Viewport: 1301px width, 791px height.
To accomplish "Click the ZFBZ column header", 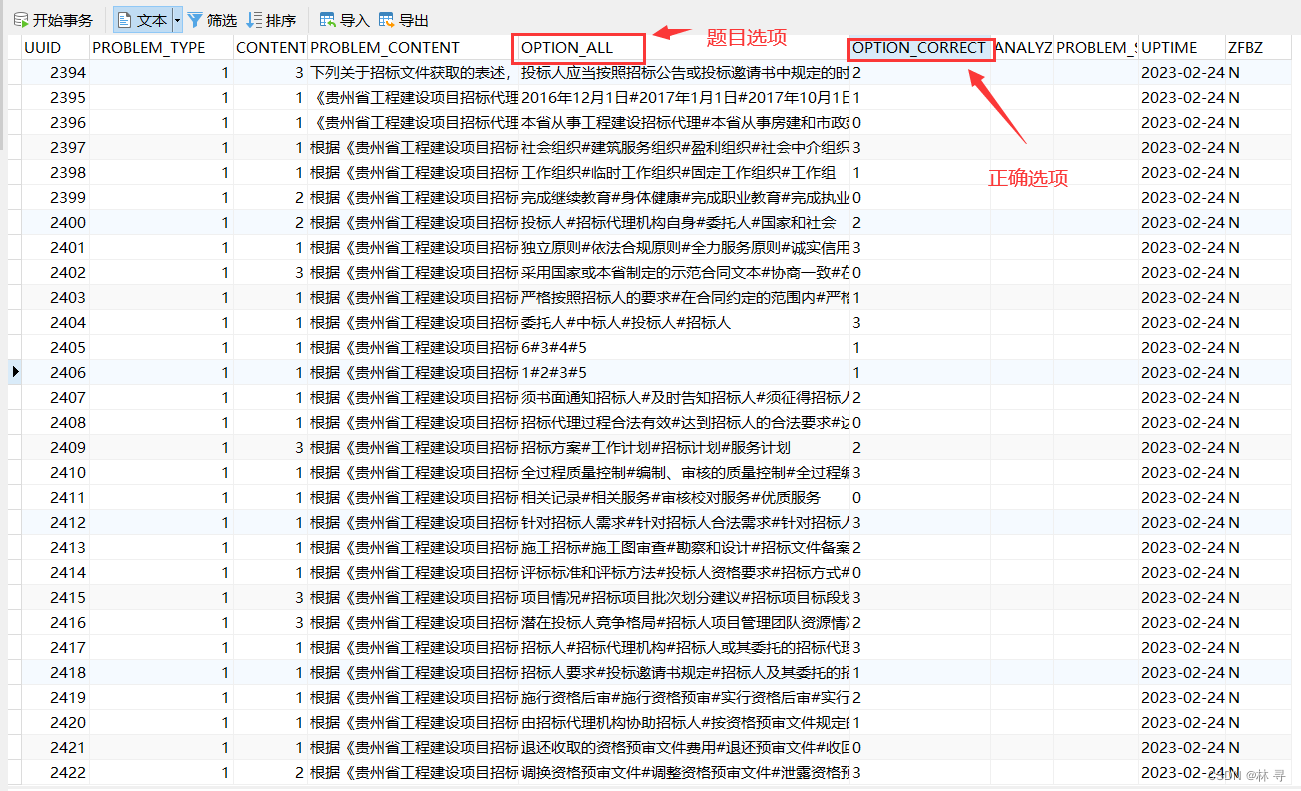I will 1243,47.
